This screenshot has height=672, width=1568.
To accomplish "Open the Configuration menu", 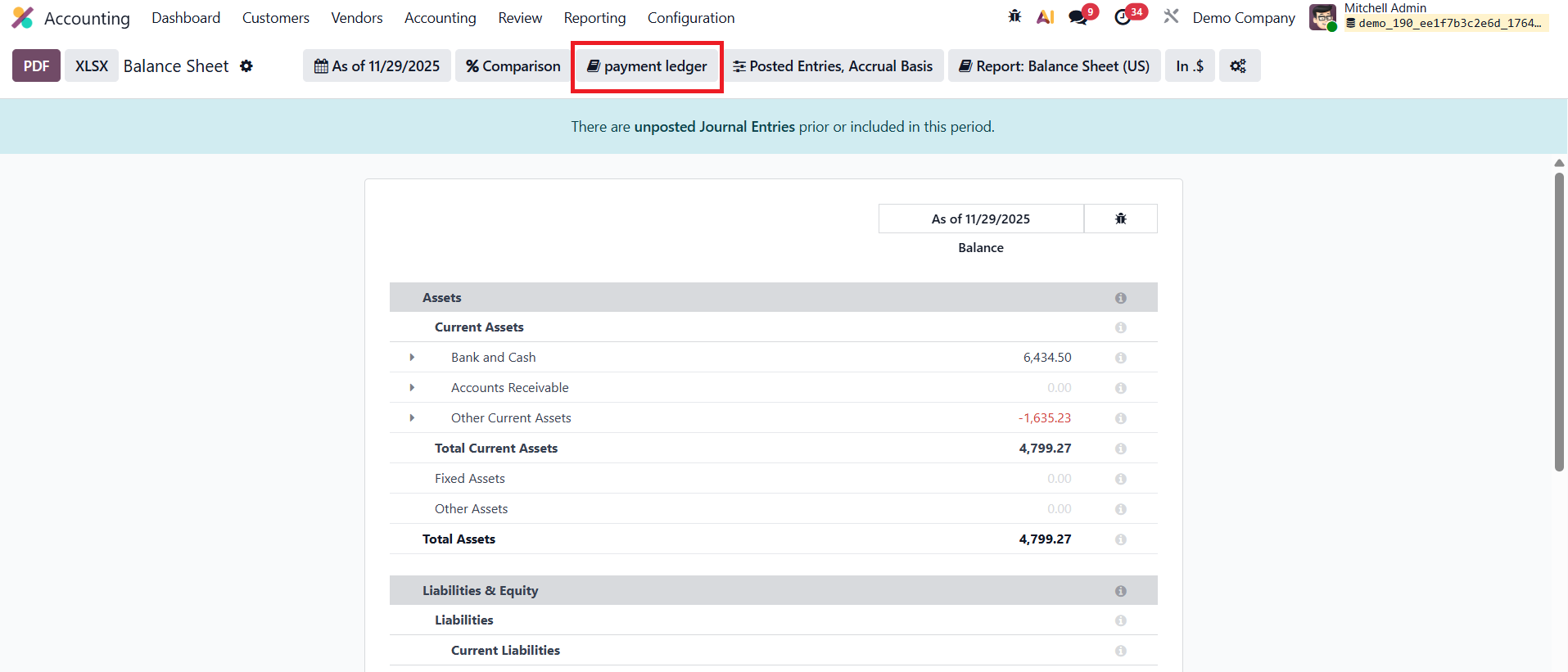I will (x=690, y=18).
